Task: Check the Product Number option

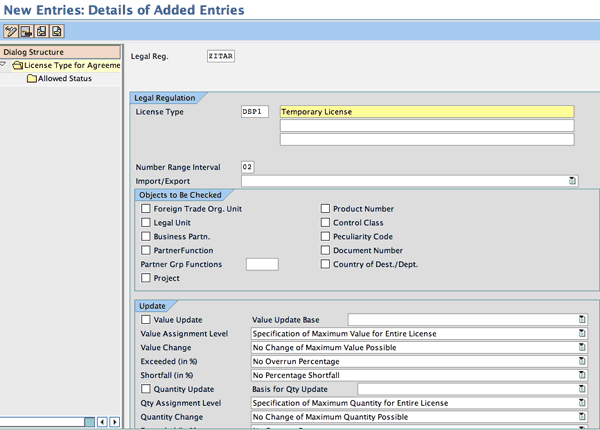Action: tap(325, 209)
